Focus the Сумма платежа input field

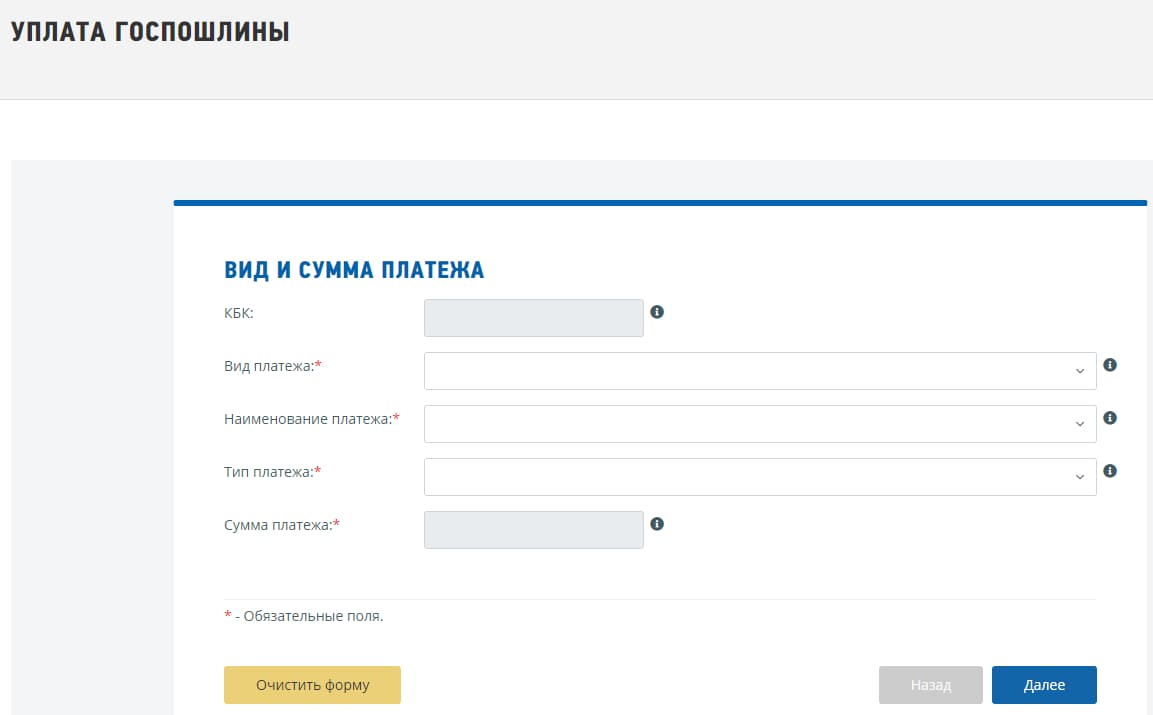click(534, 530)
